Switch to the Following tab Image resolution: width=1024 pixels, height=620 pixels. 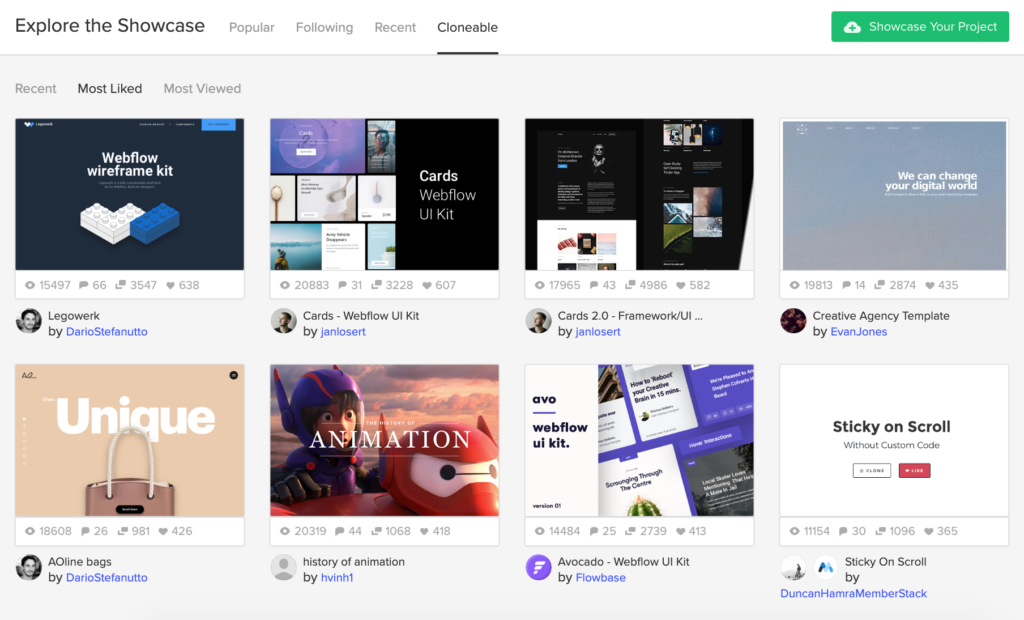[x=325, y=27]
